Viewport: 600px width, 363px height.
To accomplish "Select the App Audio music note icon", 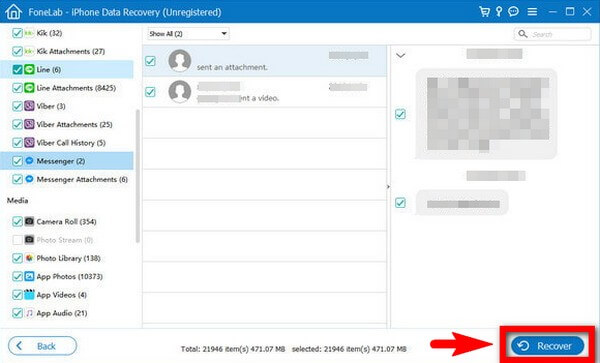I will [29, 313].
